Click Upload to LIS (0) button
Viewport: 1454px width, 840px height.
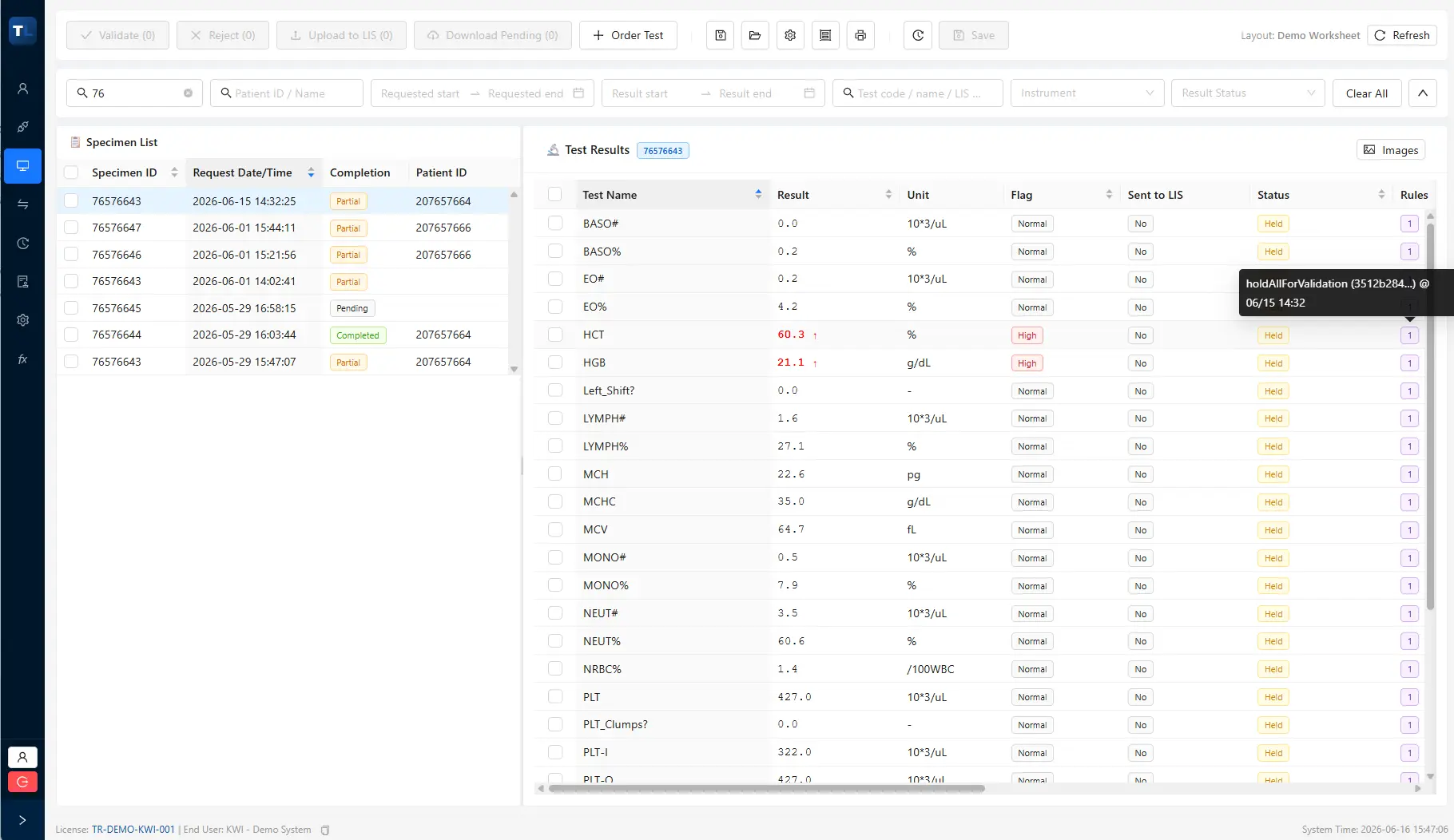pos(341,35)
